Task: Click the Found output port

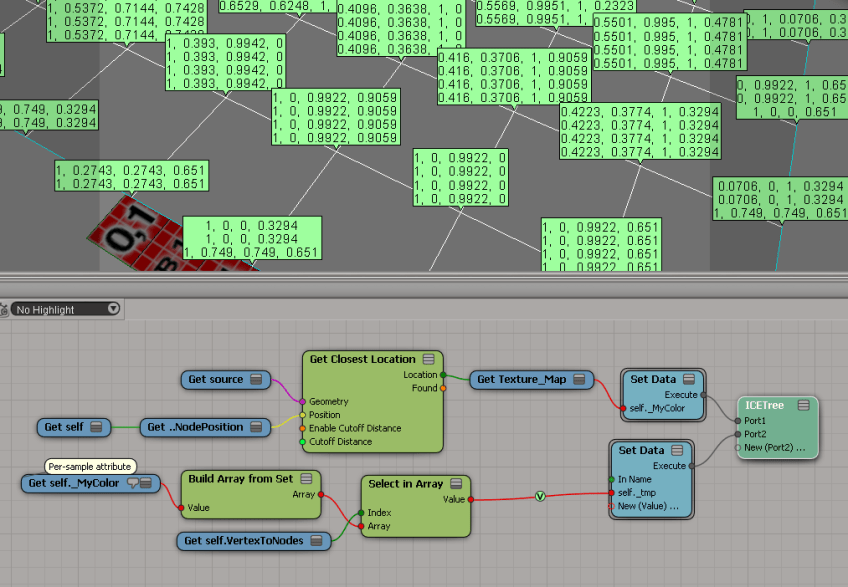Action: coord(443,388)
